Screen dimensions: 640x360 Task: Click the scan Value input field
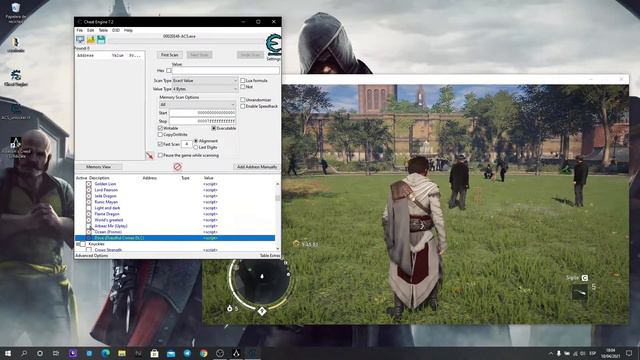(x=226, y=71)
